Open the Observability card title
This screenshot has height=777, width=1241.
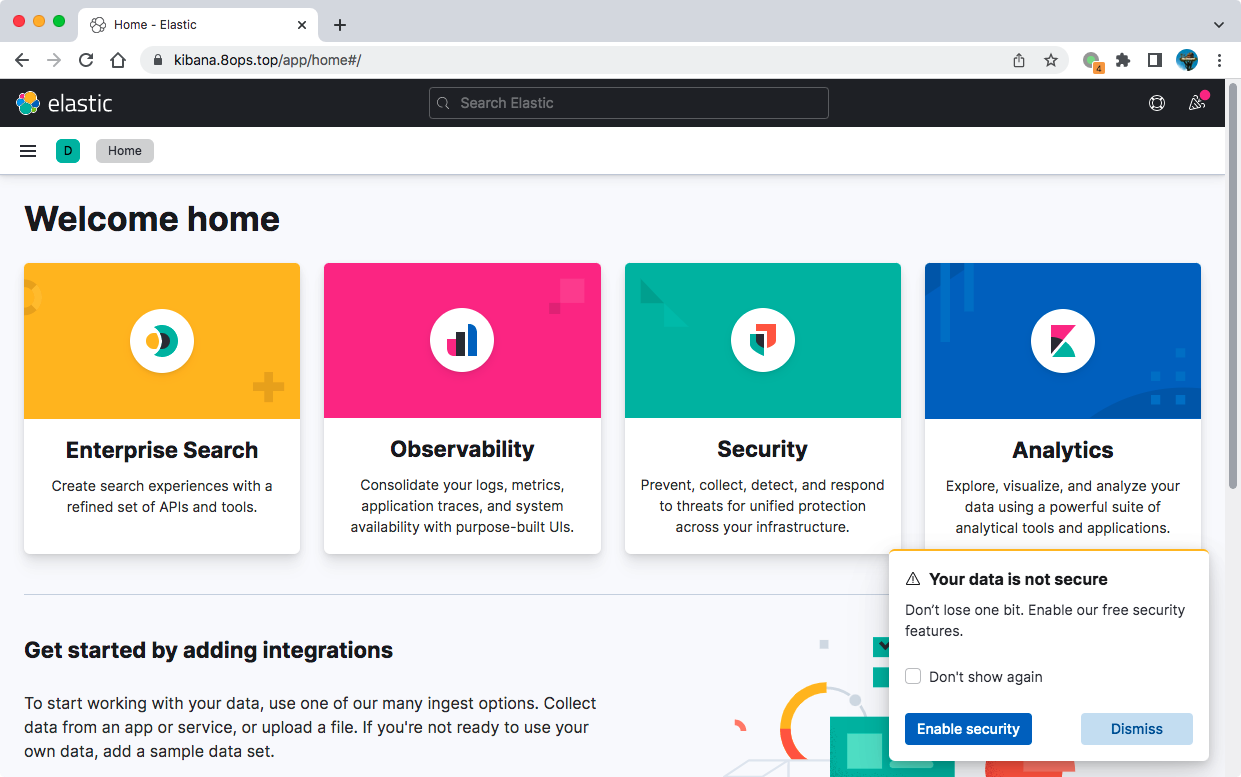[462, 449]
